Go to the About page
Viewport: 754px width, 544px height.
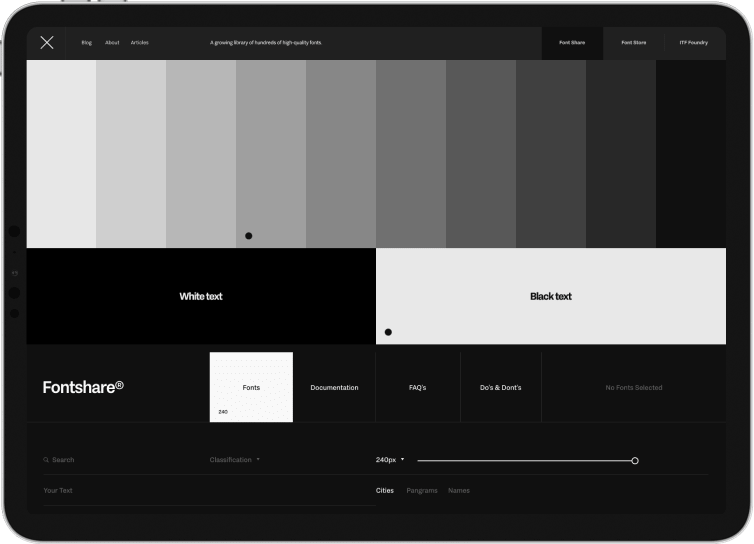(112, 43)
